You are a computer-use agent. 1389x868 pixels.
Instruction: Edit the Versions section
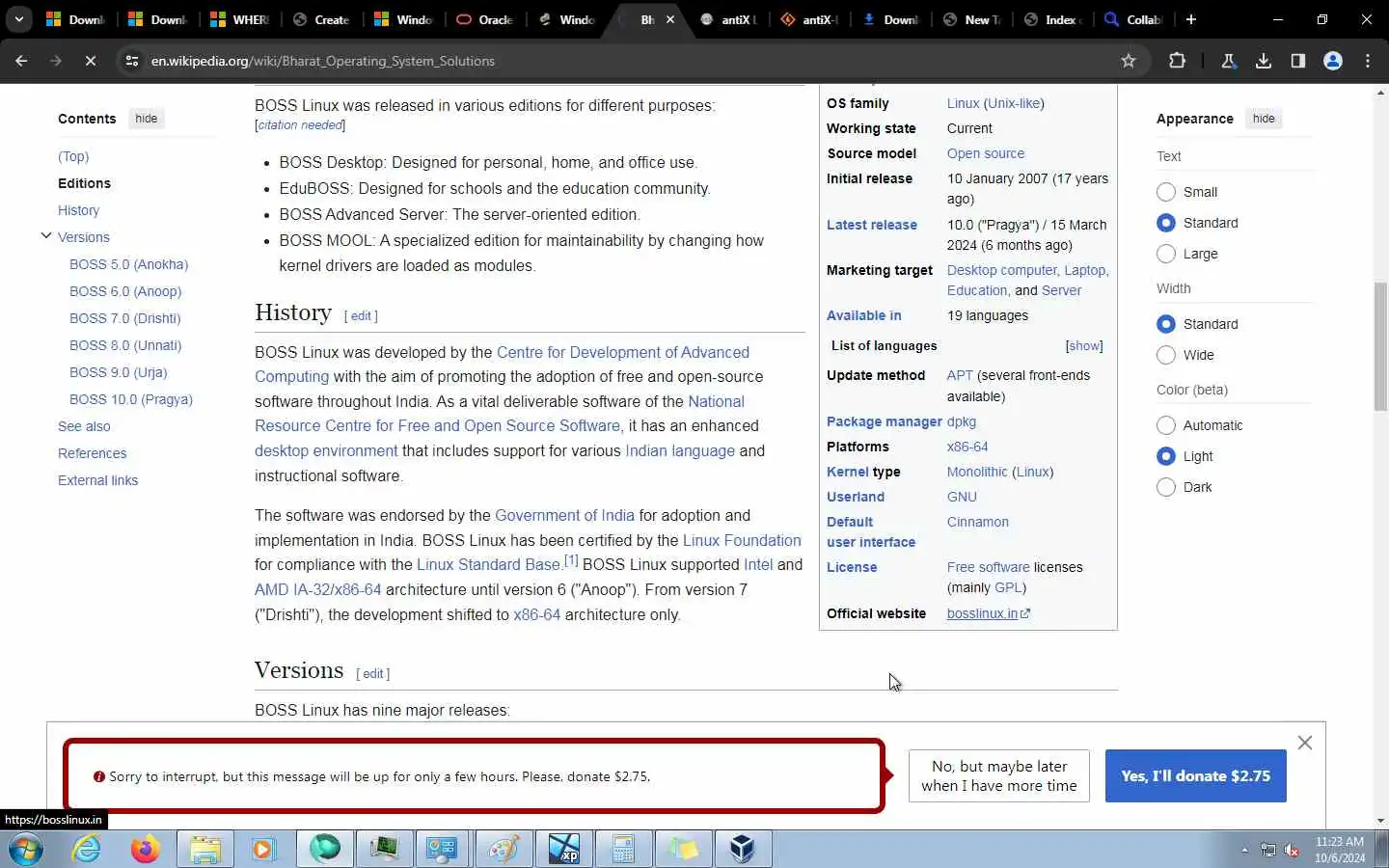point(373,674)
